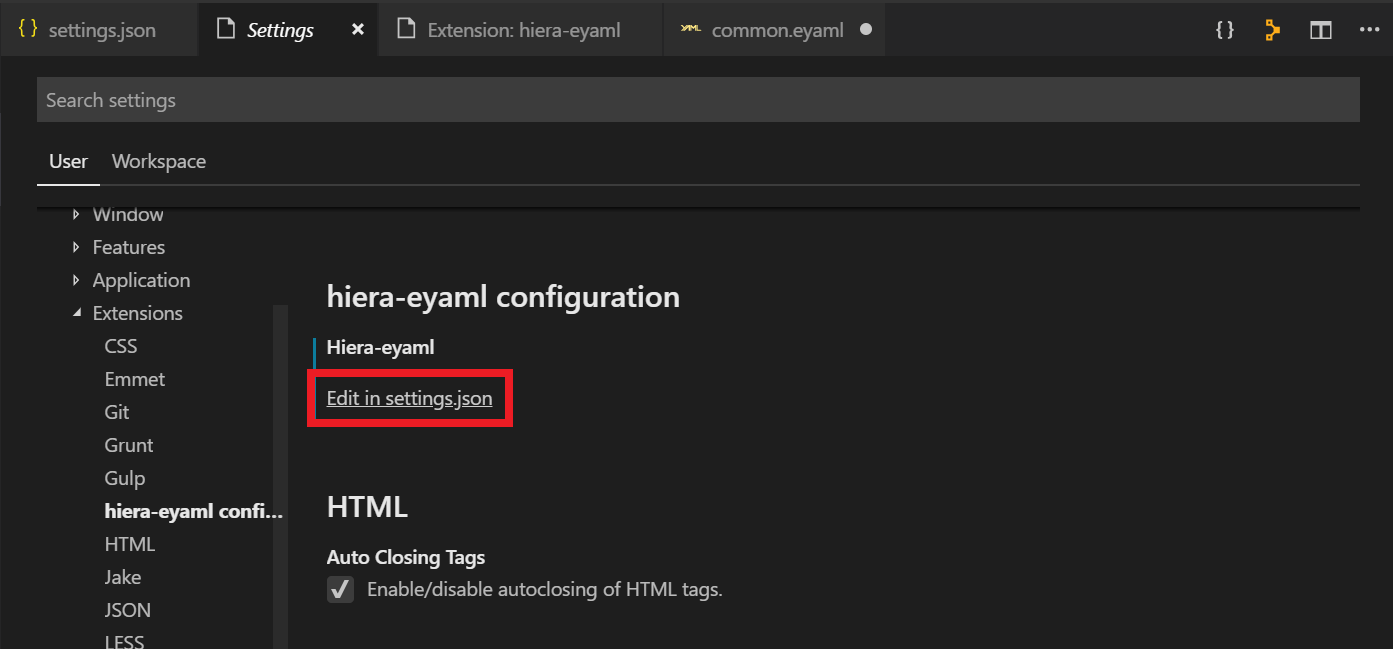This screenshot has height=649, width=1393.
Task: Close the Settings tab
Action: 357,29
